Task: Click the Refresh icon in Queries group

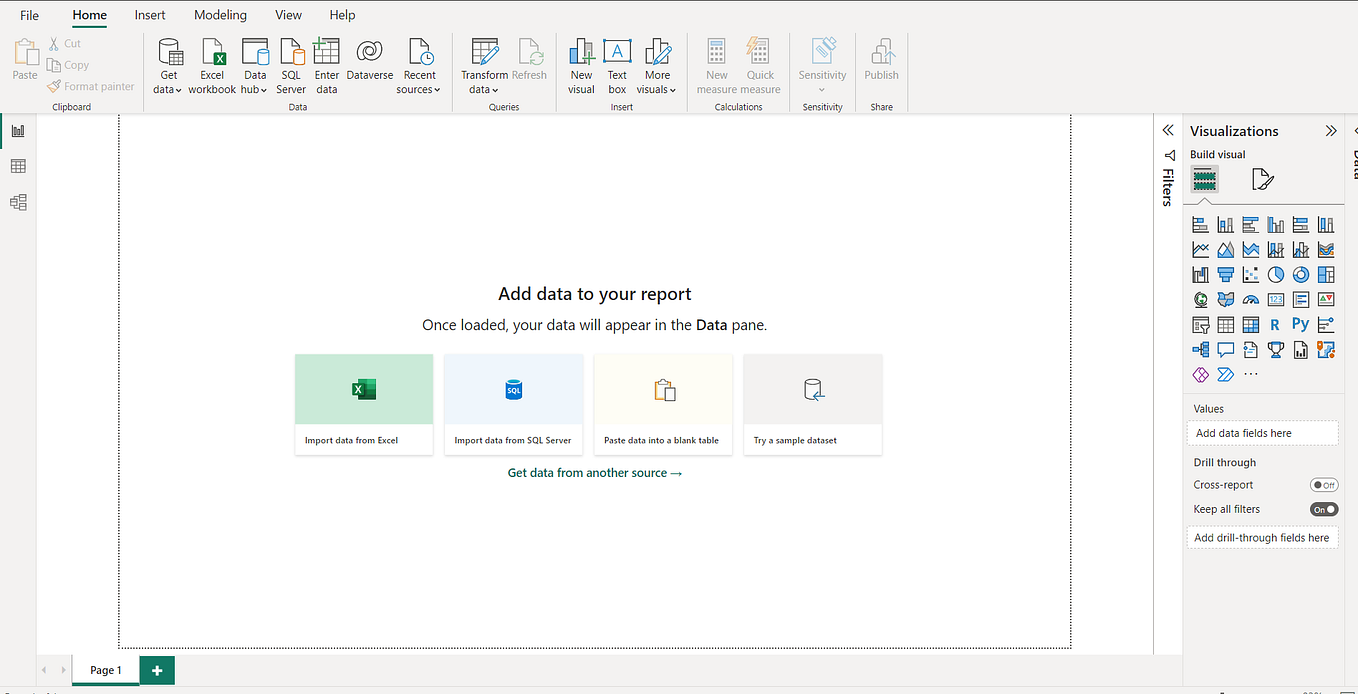Action: tap(530, 60)
